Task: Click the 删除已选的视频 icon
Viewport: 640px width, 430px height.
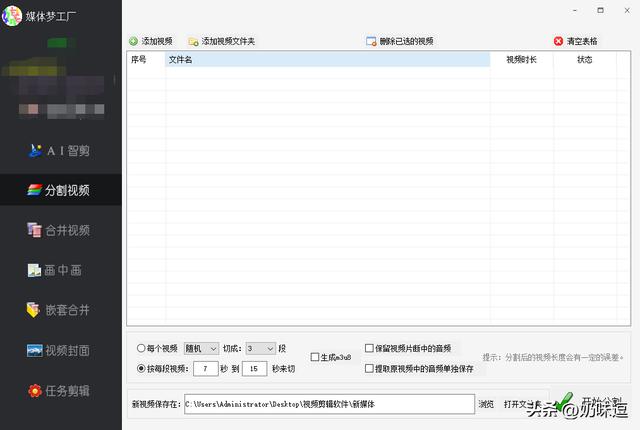Action: tap(371, 41)
